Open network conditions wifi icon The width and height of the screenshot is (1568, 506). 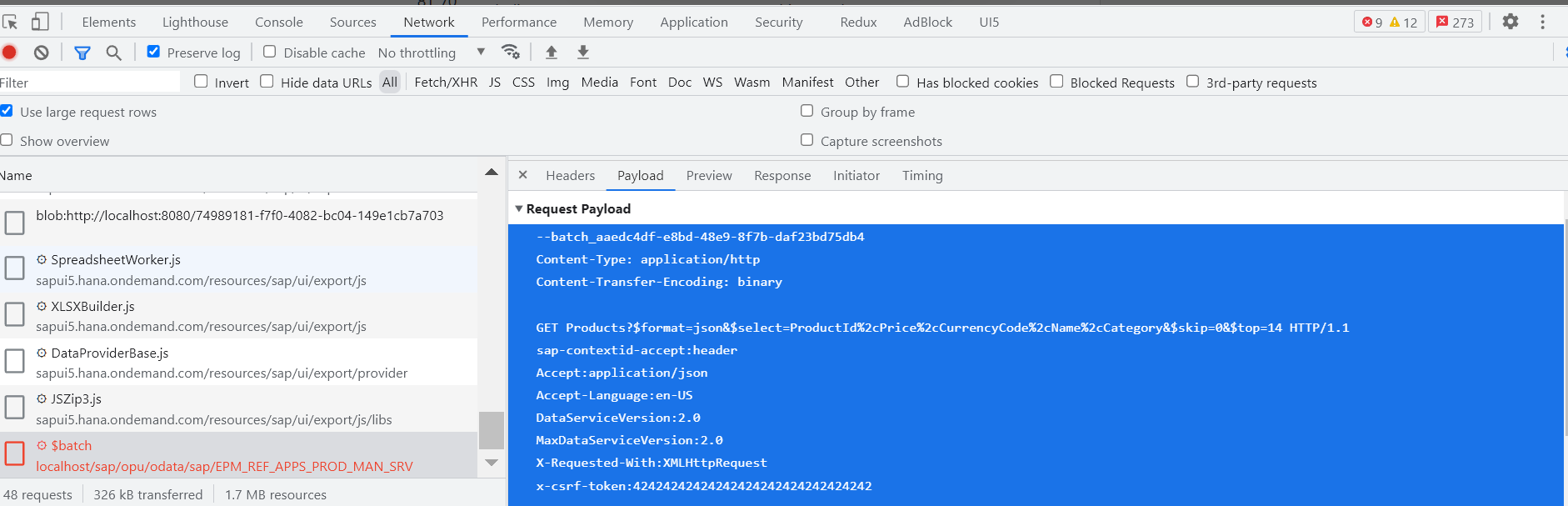pyautogui.click(x=511, y=52)
